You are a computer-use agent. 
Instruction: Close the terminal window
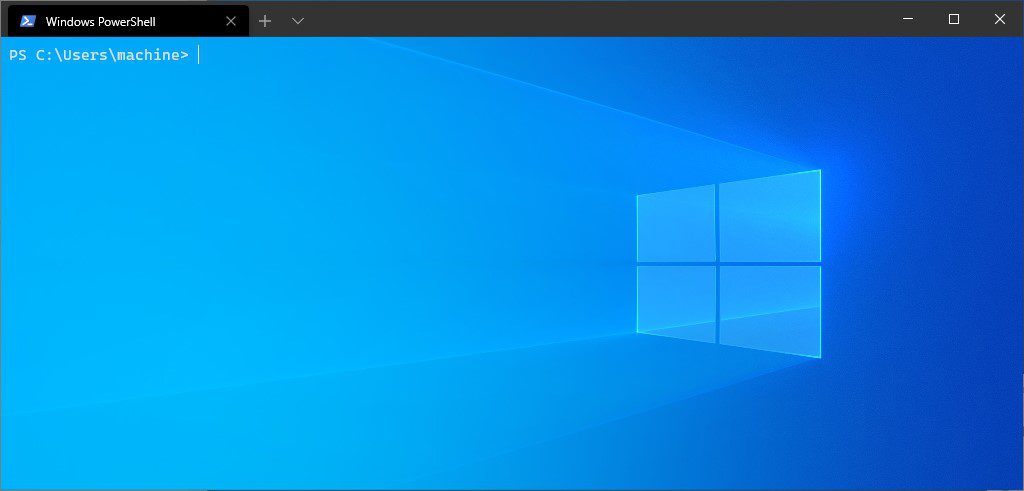pyautogui.click(x=999, y=19)
